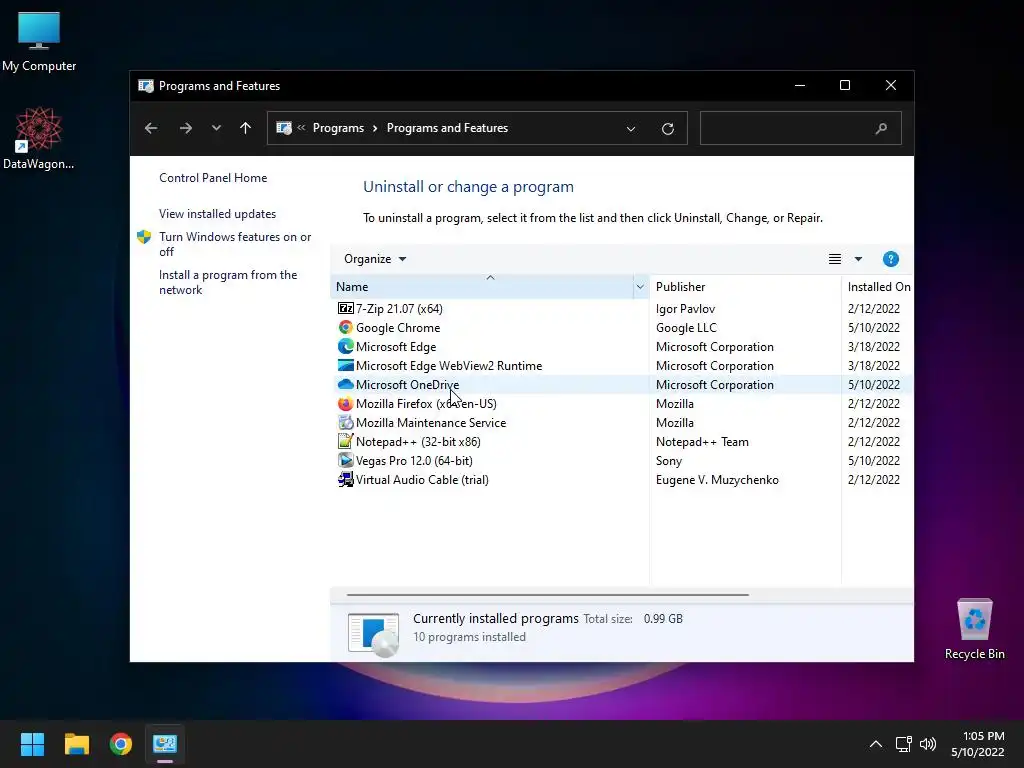Image resolution: width=1024 pixels, height=768 pixels.
Task: Click the Virtual Audio Cable icon
Action: tap(345, 479)
